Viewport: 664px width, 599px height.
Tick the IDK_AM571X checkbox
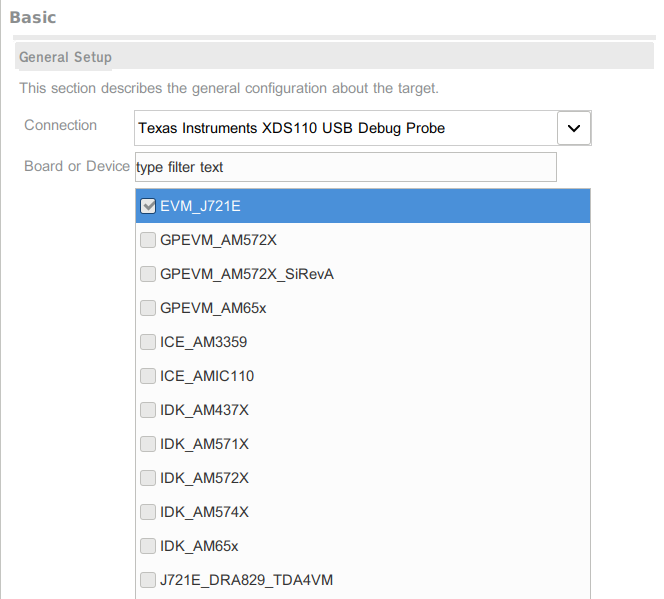(148, 444)
